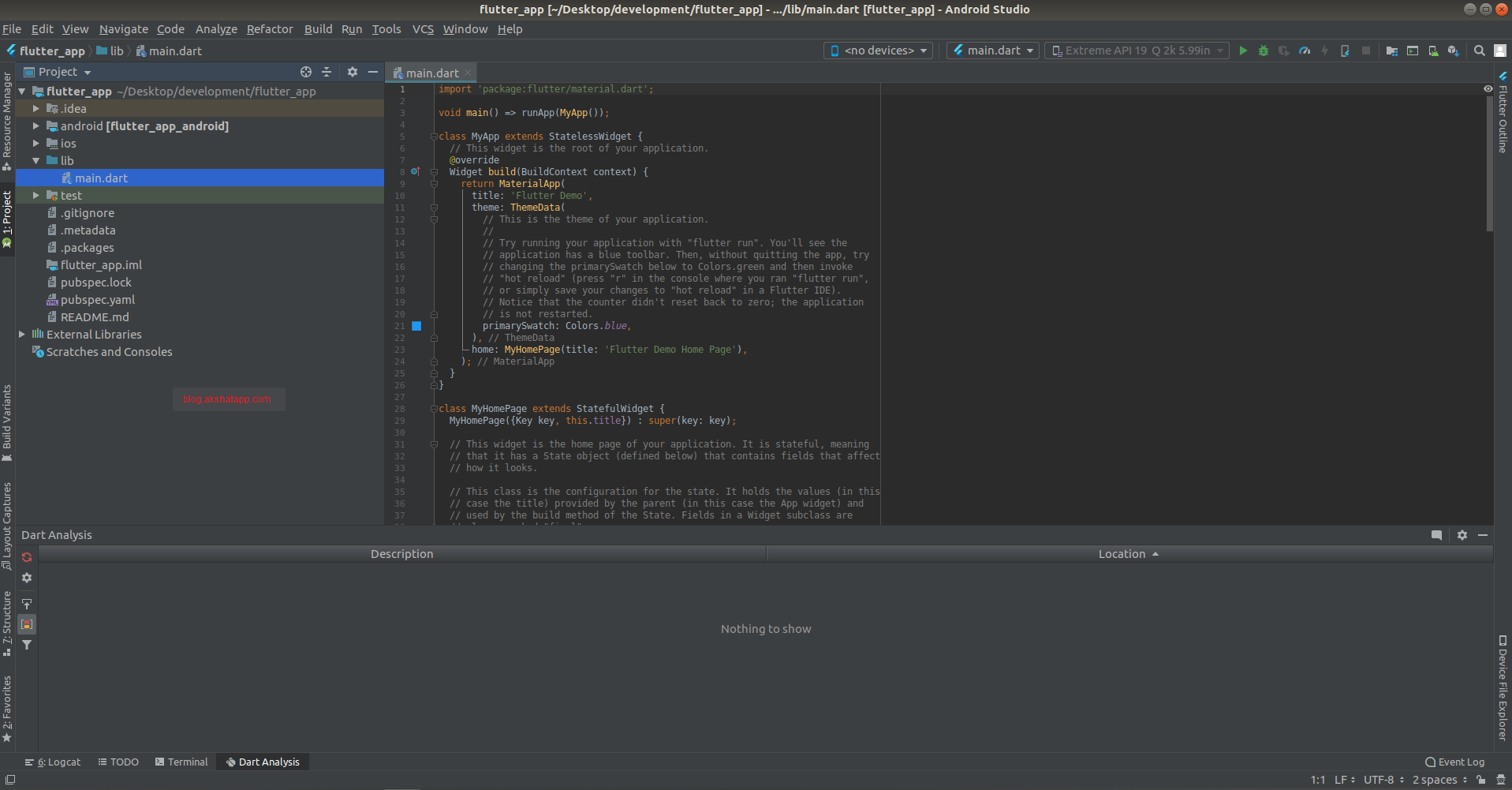The image size is (1512, 790).
Task: Collapse the MyApp class with its fold toggle
Action: (433, 136)
